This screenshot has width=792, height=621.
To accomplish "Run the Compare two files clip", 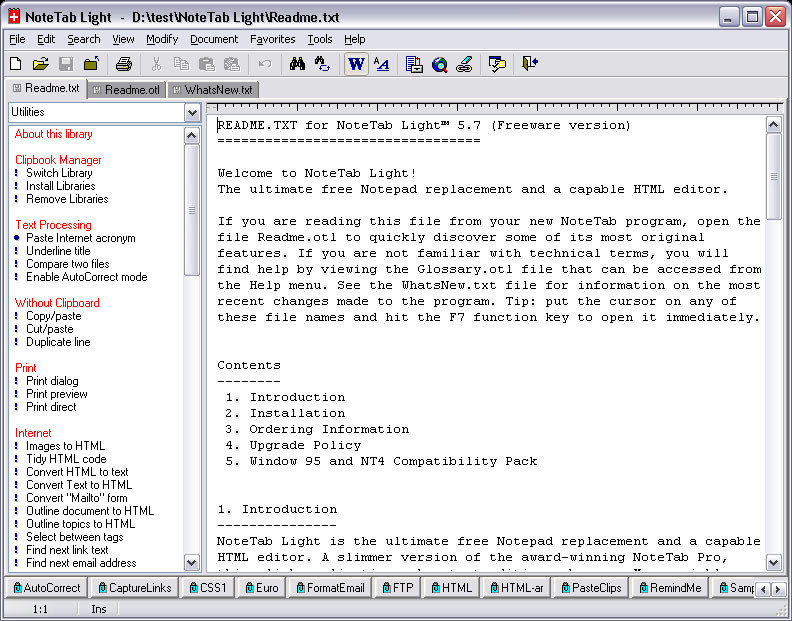I will pos(67,264).
